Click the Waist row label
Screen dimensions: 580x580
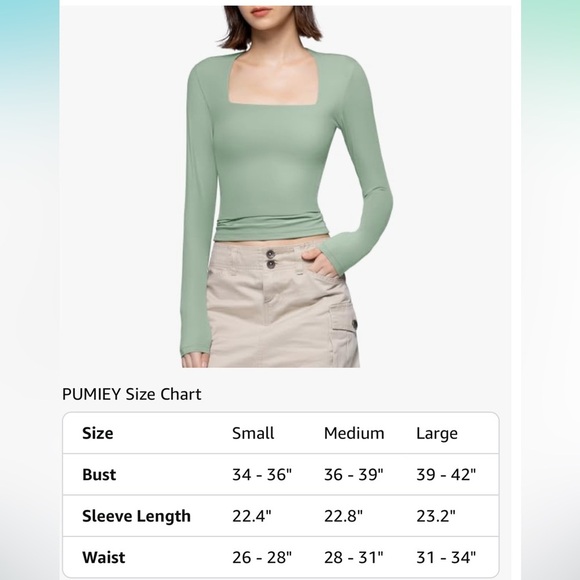click(104, 557)
